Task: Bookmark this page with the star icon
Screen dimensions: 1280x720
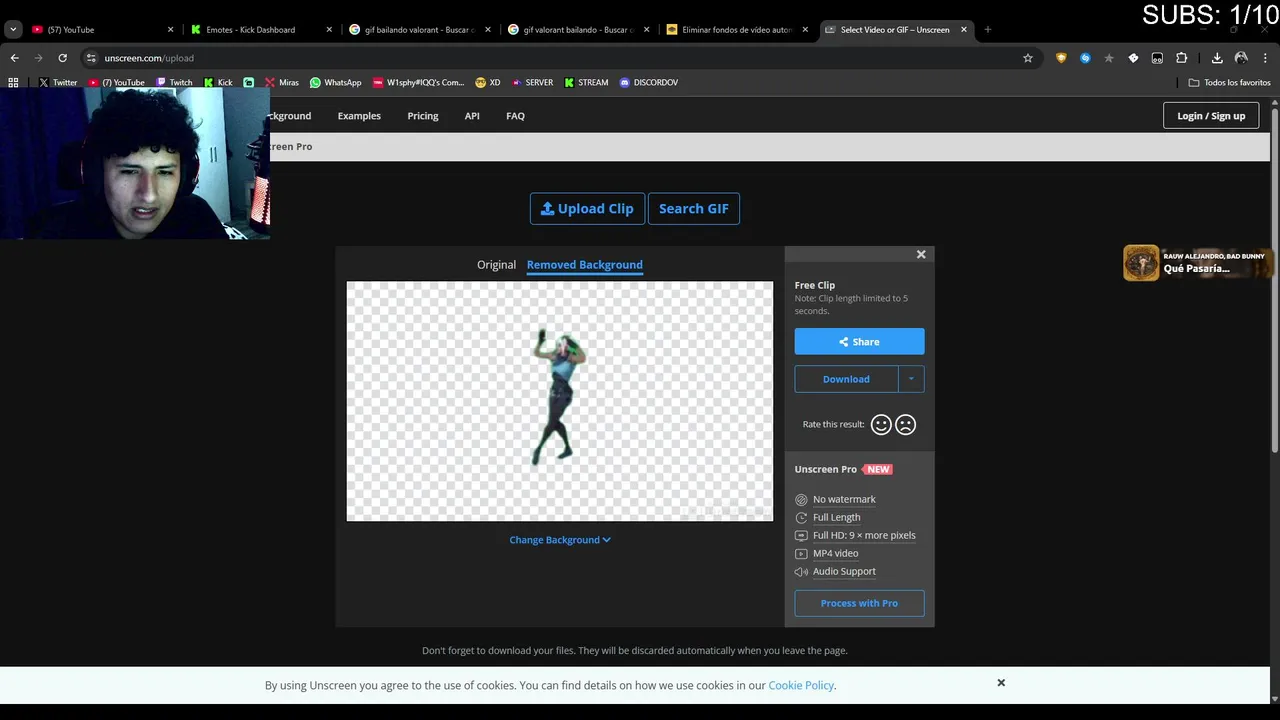Action: pos(1027,58)
